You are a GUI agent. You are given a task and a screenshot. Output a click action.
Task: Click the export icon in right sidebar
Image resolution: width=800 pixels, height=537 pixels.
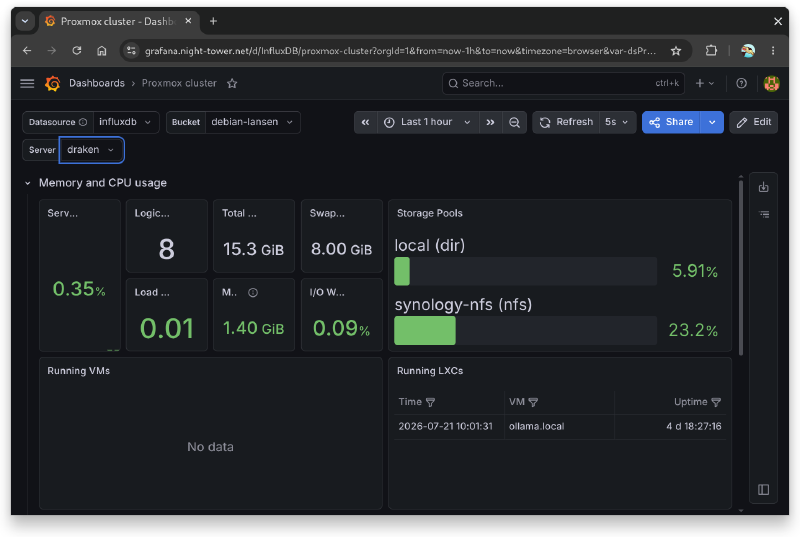tap(763, 187)
